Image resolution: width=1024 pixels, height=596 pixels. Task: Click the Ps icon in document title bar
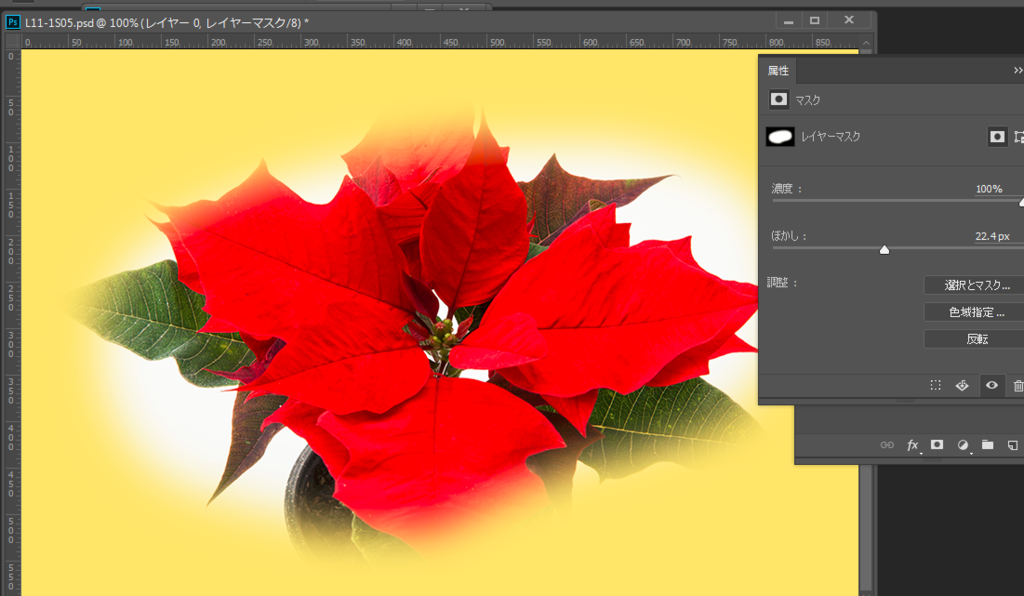coord(12,22)
